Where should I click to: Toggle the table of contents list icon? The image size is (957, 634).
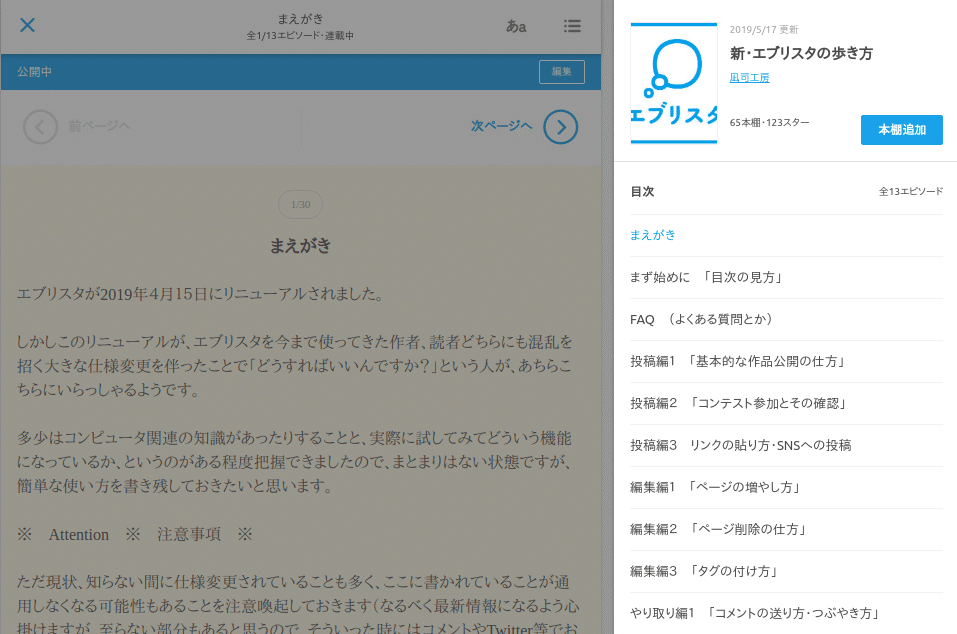tap(572, 26)
